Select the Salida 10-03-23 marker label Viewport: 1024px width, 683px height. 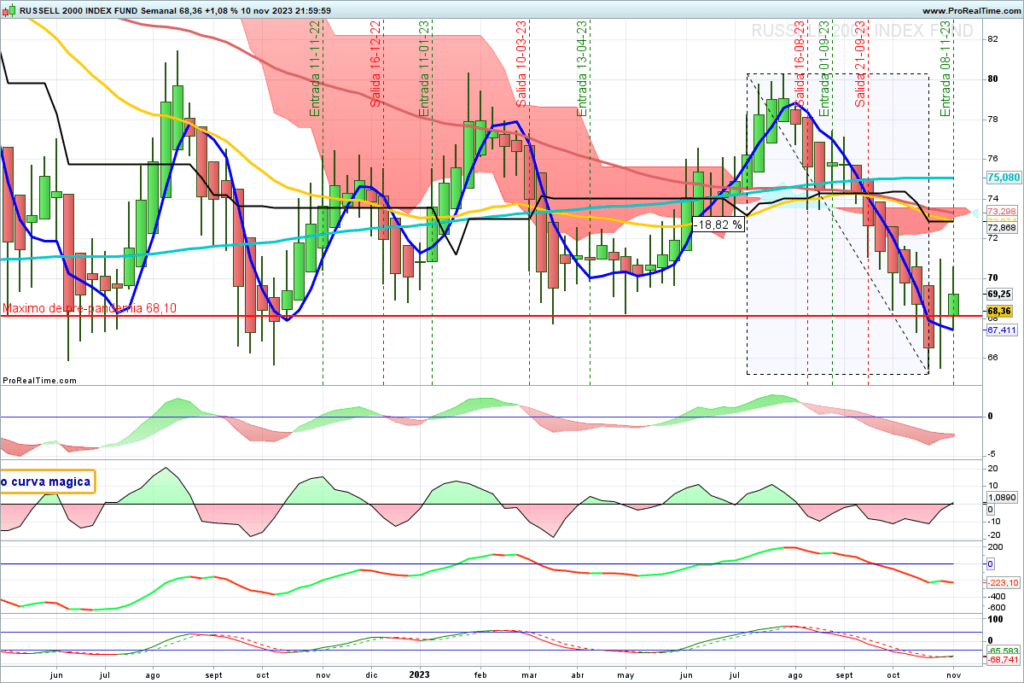click(x=522, y=64)
